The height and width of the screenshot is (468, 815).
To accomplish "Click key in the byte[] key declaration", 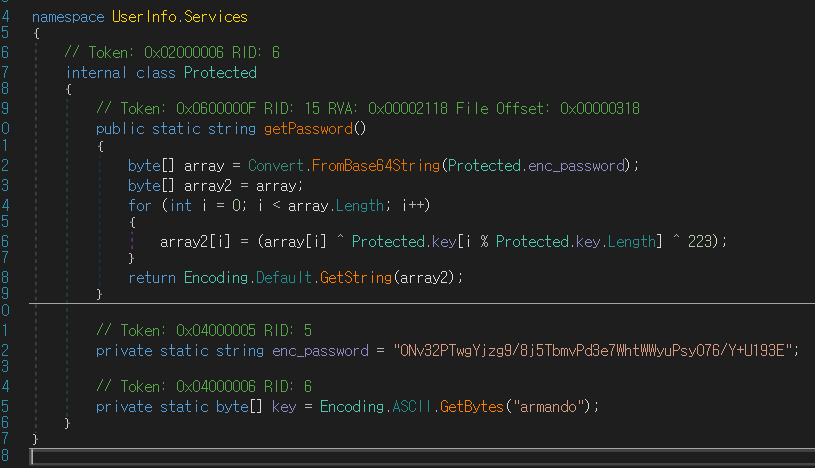I will pos(284,407).
